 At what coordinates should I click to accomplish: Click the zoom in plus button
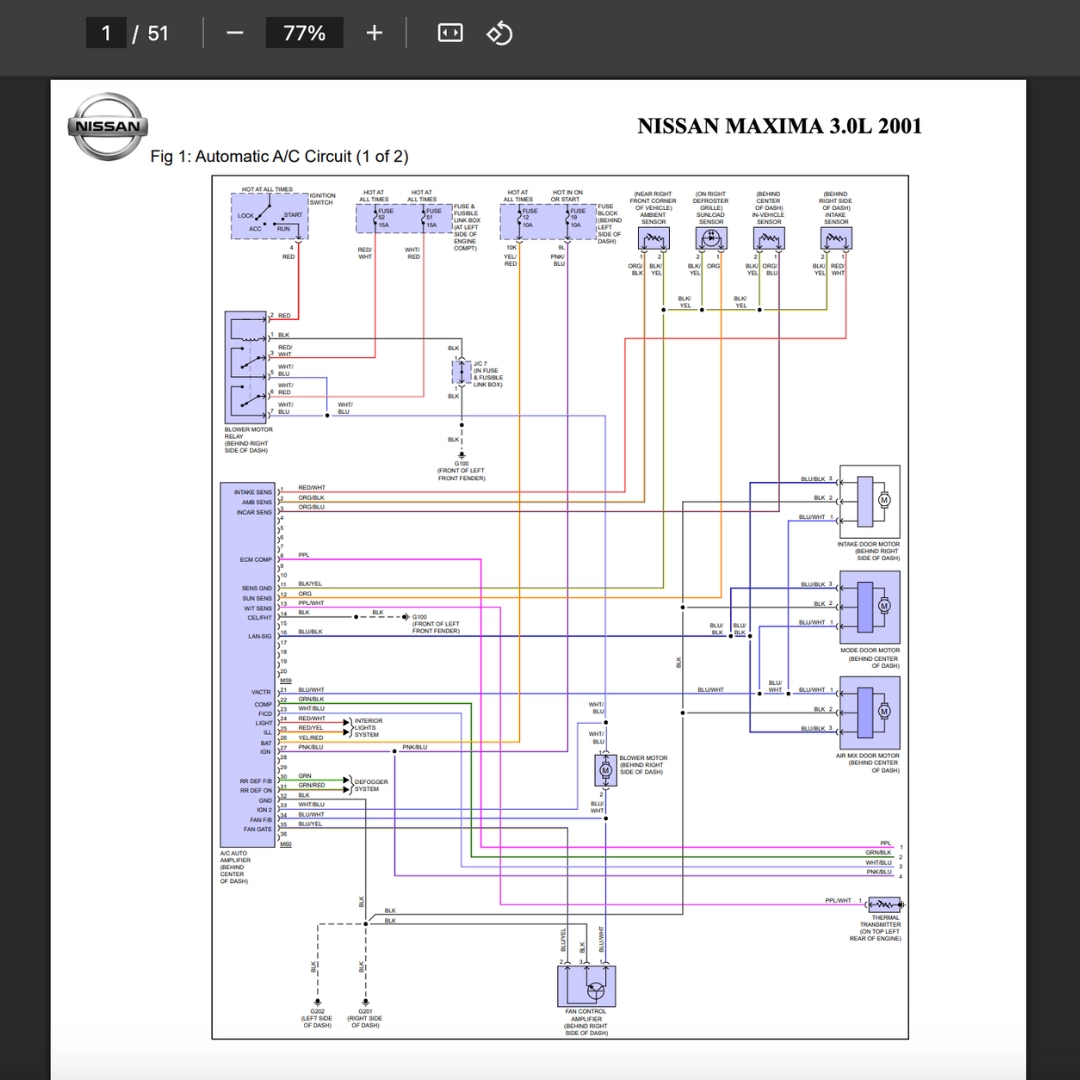click(374, 33)
